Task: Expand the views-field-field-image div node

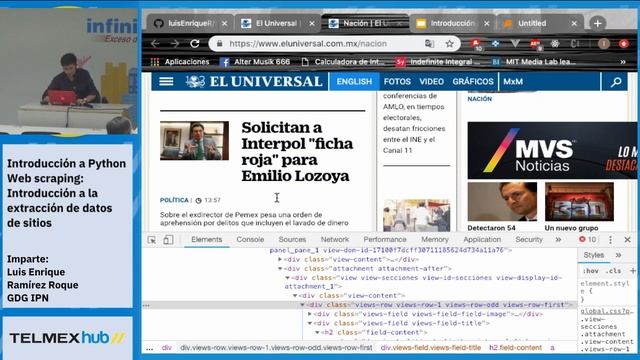Action: pyautogui.click(x=310, y=314)
